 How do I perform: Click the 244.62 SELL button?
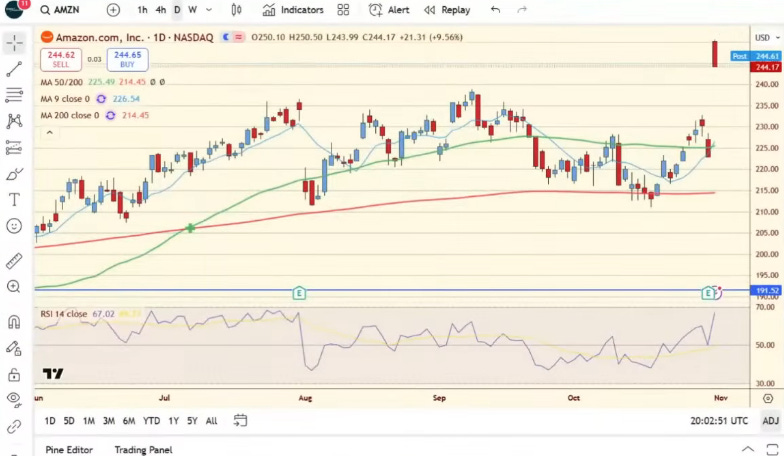(61, 60)
